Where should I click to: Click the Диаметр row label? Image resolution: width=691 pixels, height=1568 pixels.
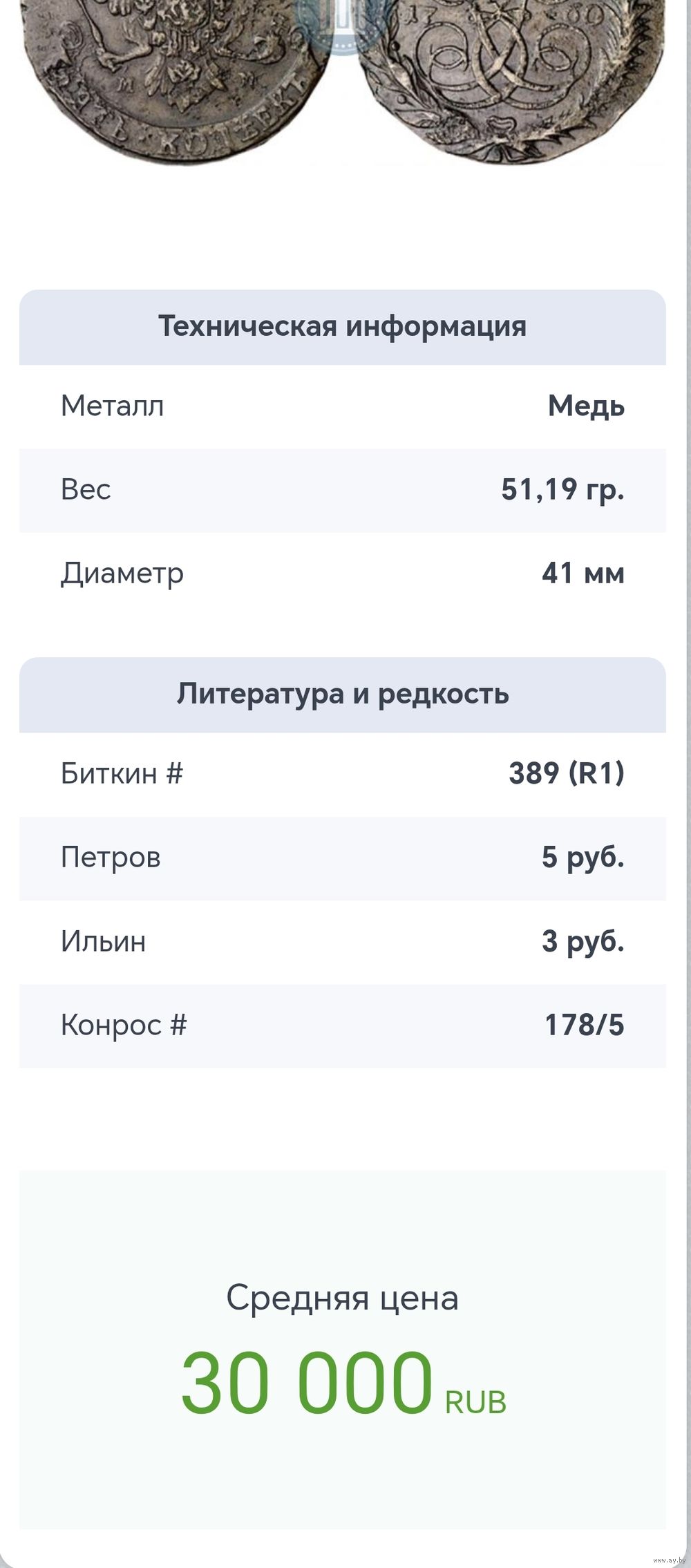(x=122, y=574)
